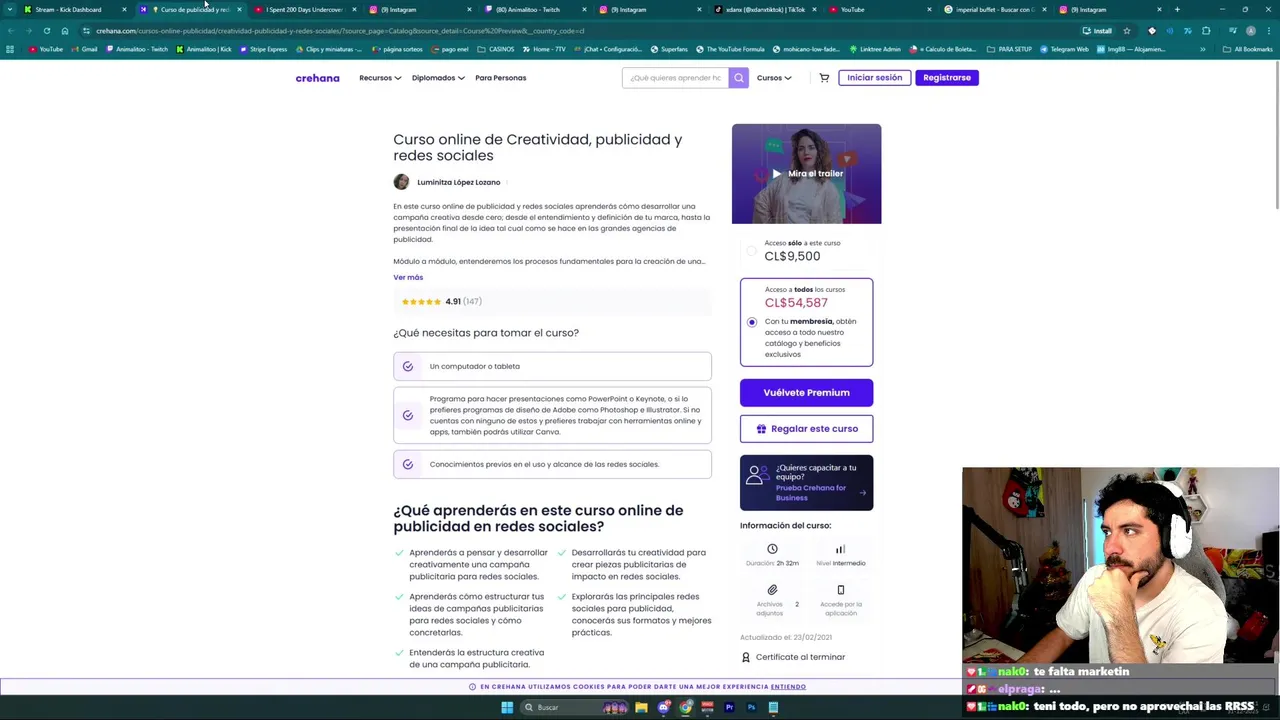The height and width of the screenshot is (720, 1280).
Task: Click the mobile app access icon
Action: coord(840,590)
